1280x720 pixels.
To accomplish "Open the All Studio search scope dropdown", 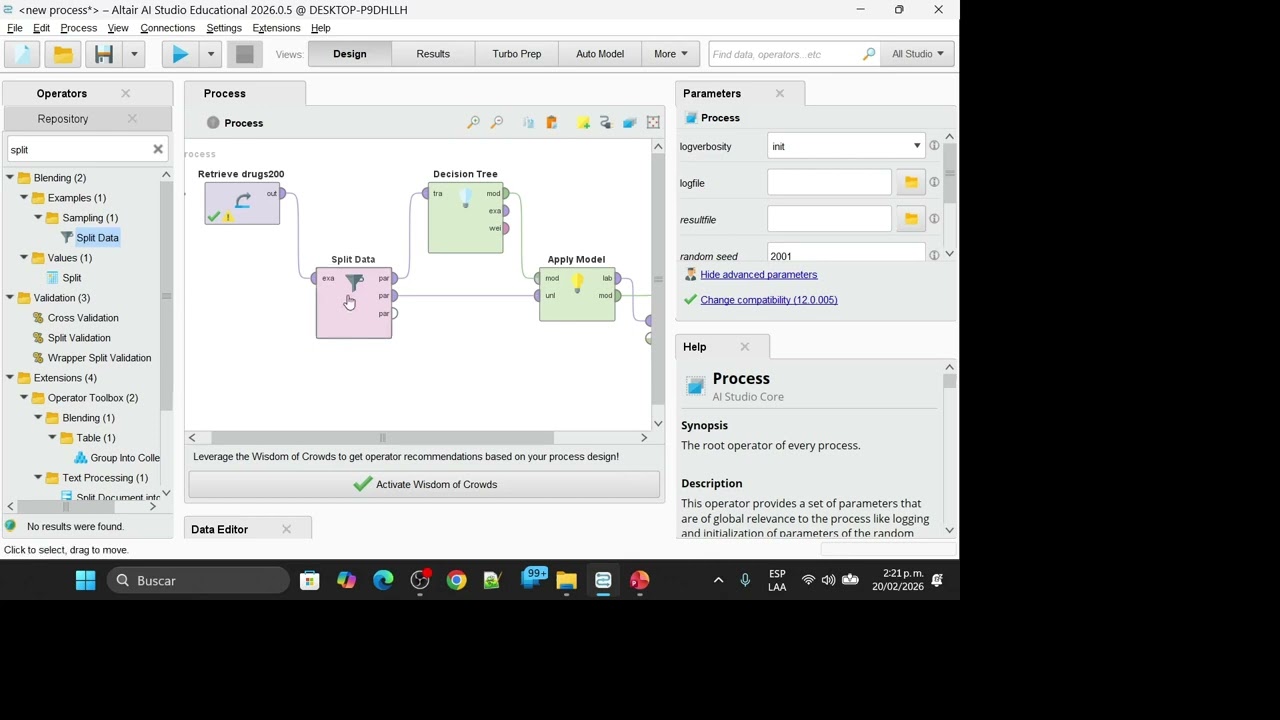I will [x=918, y=54].
